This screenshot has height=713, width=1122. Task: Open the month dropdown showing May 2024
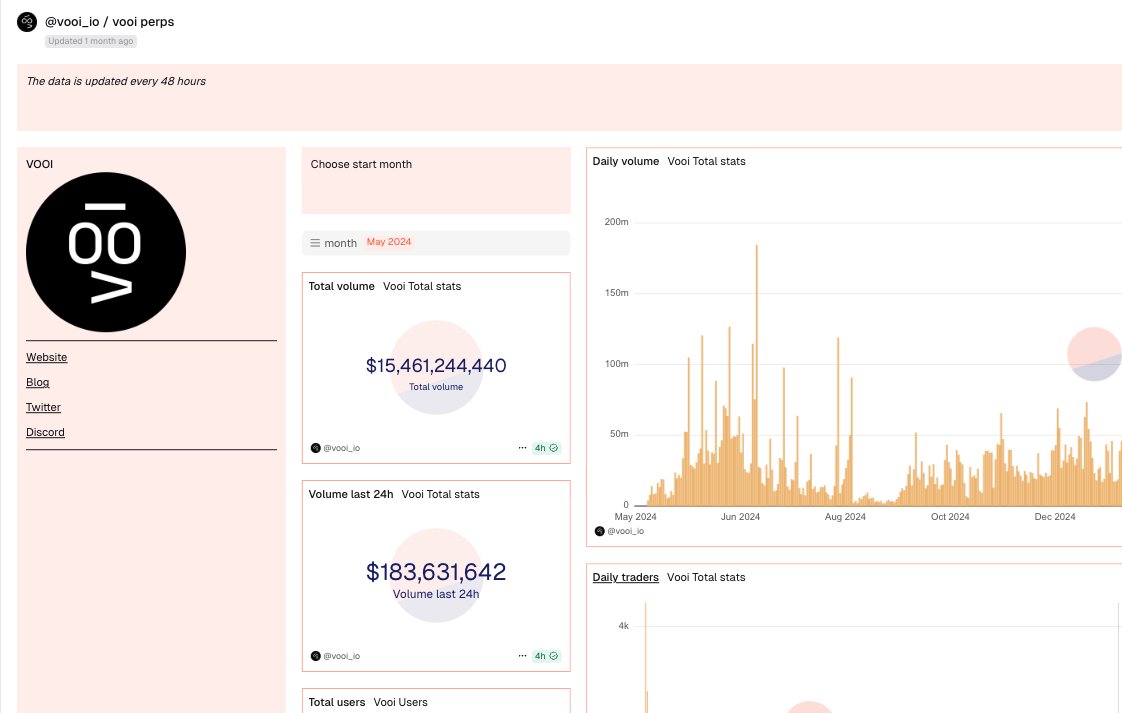pyautogui.click(x=389, y=242)
